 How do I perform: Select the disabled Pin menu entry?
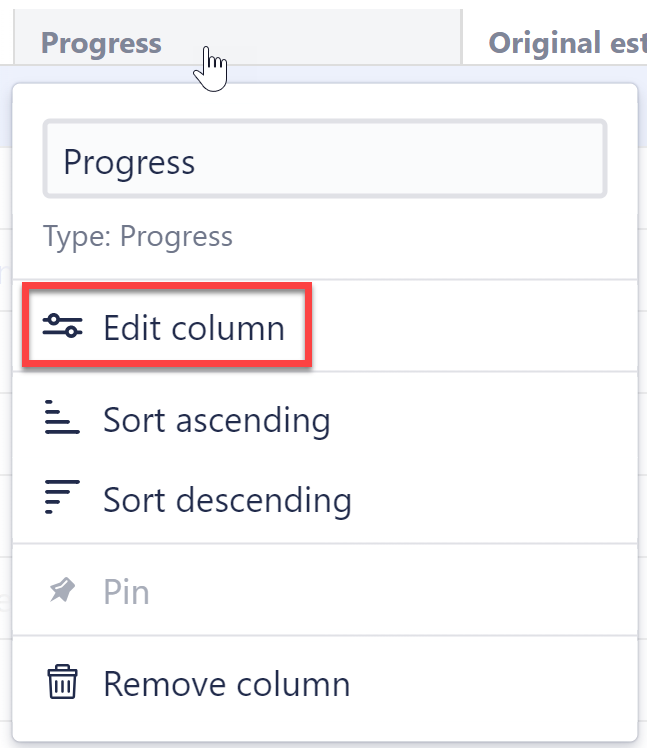point(126,591)
